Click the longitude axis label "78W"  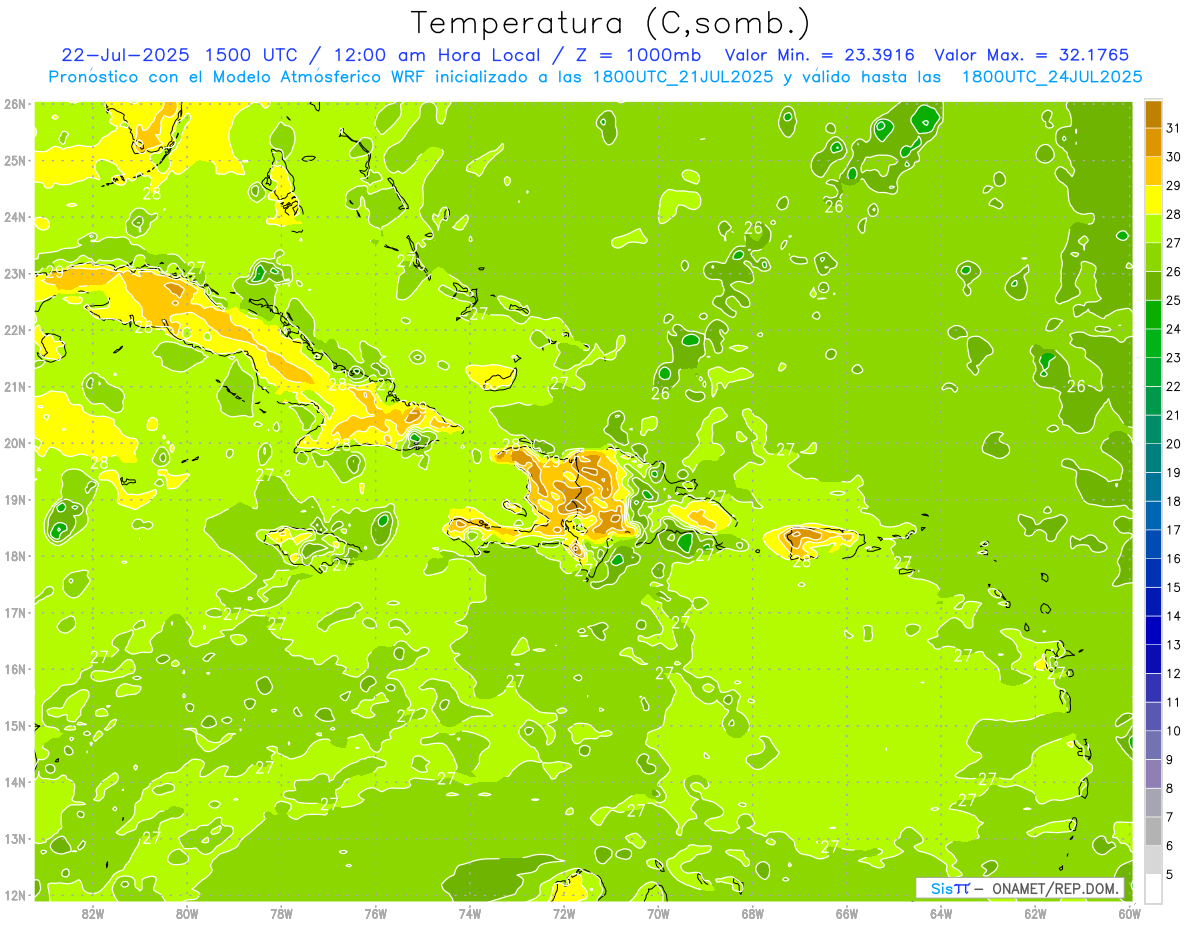[281, 913]
